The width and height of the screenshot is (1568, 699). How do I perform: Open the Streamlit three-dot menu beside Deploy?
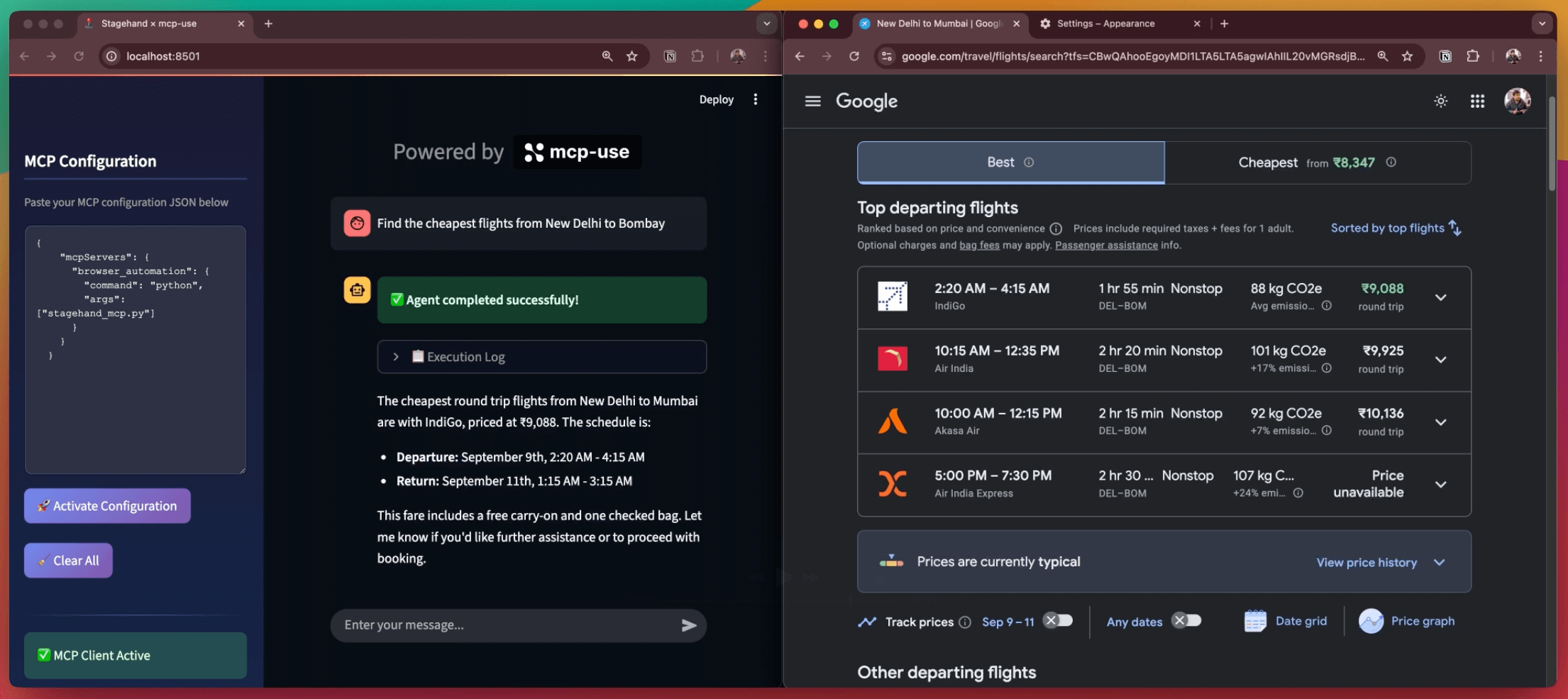pos(756,99)
